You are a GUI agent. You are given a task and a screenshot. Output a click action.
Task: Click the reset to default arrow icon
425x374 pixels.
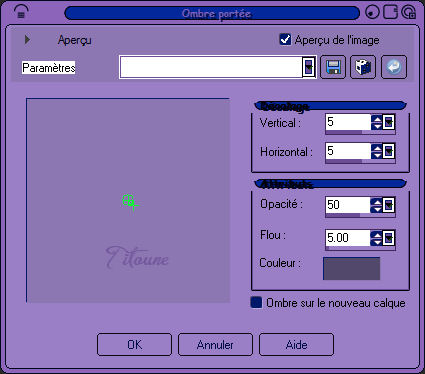[394, 67]
